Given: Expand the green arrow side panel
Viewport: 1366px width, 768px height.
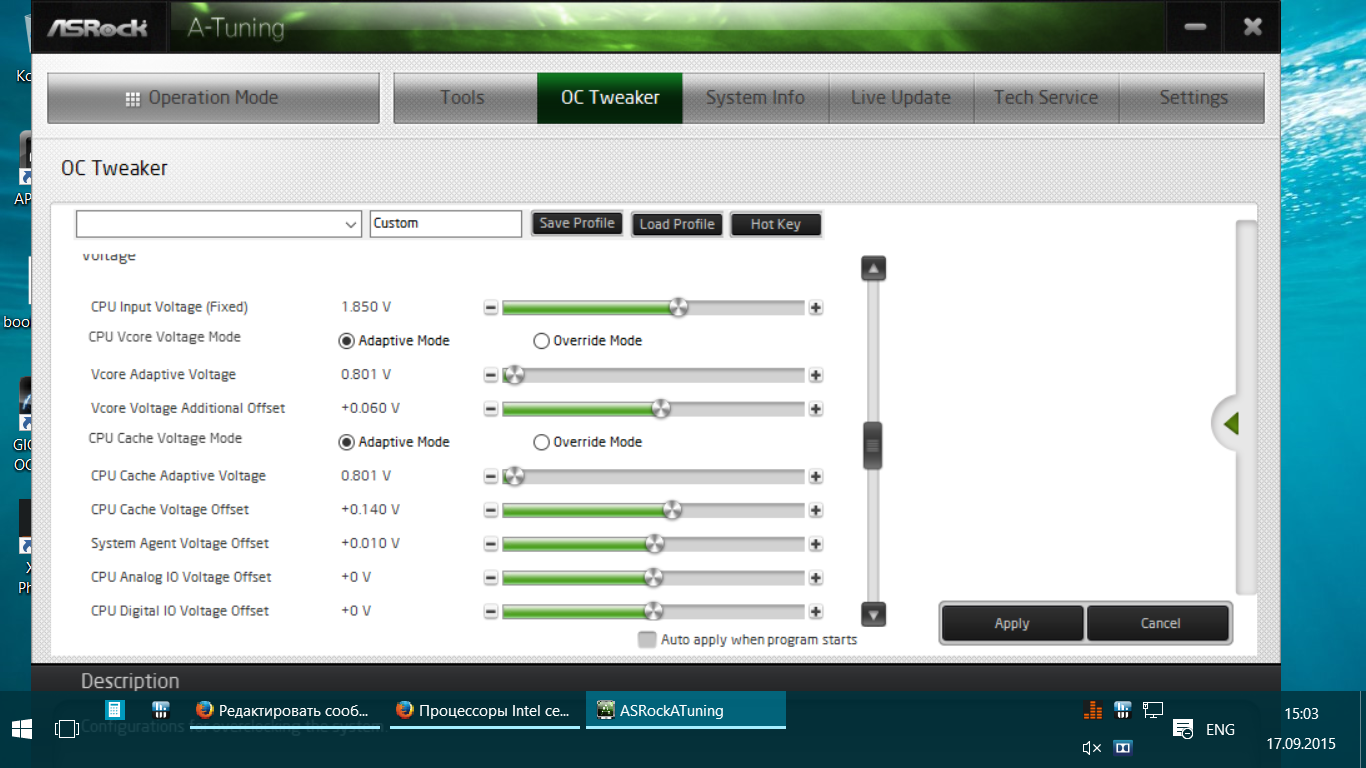Looking at the screenshot, I should (x=1231, y=423).
